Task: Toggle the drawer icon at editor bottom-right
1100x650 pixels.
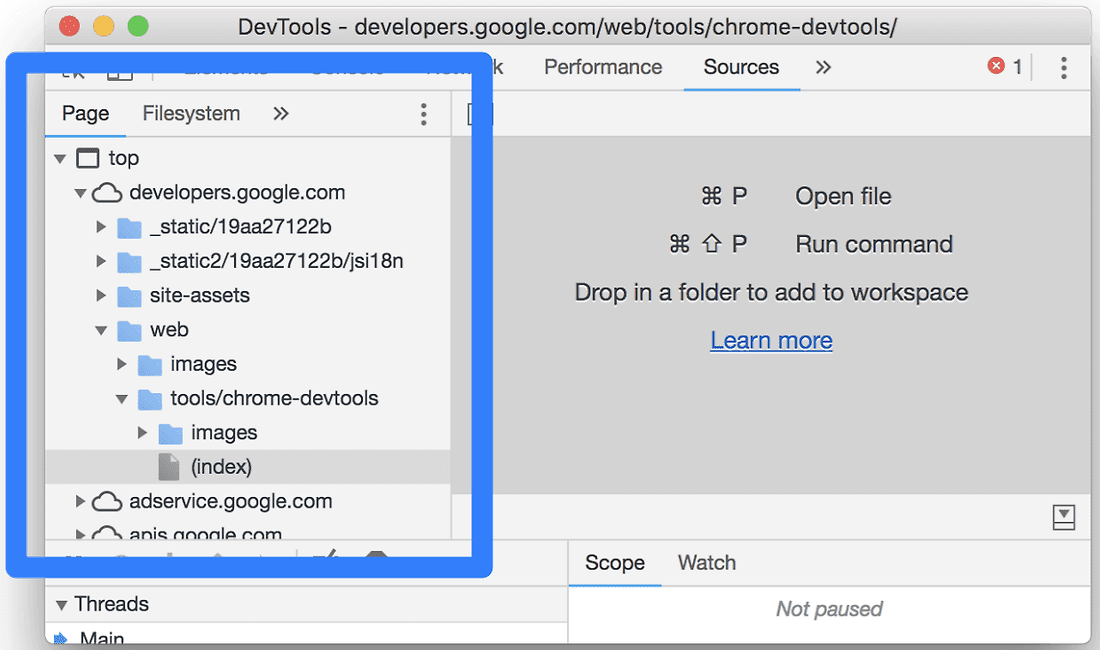Action: coord(1064,517)
